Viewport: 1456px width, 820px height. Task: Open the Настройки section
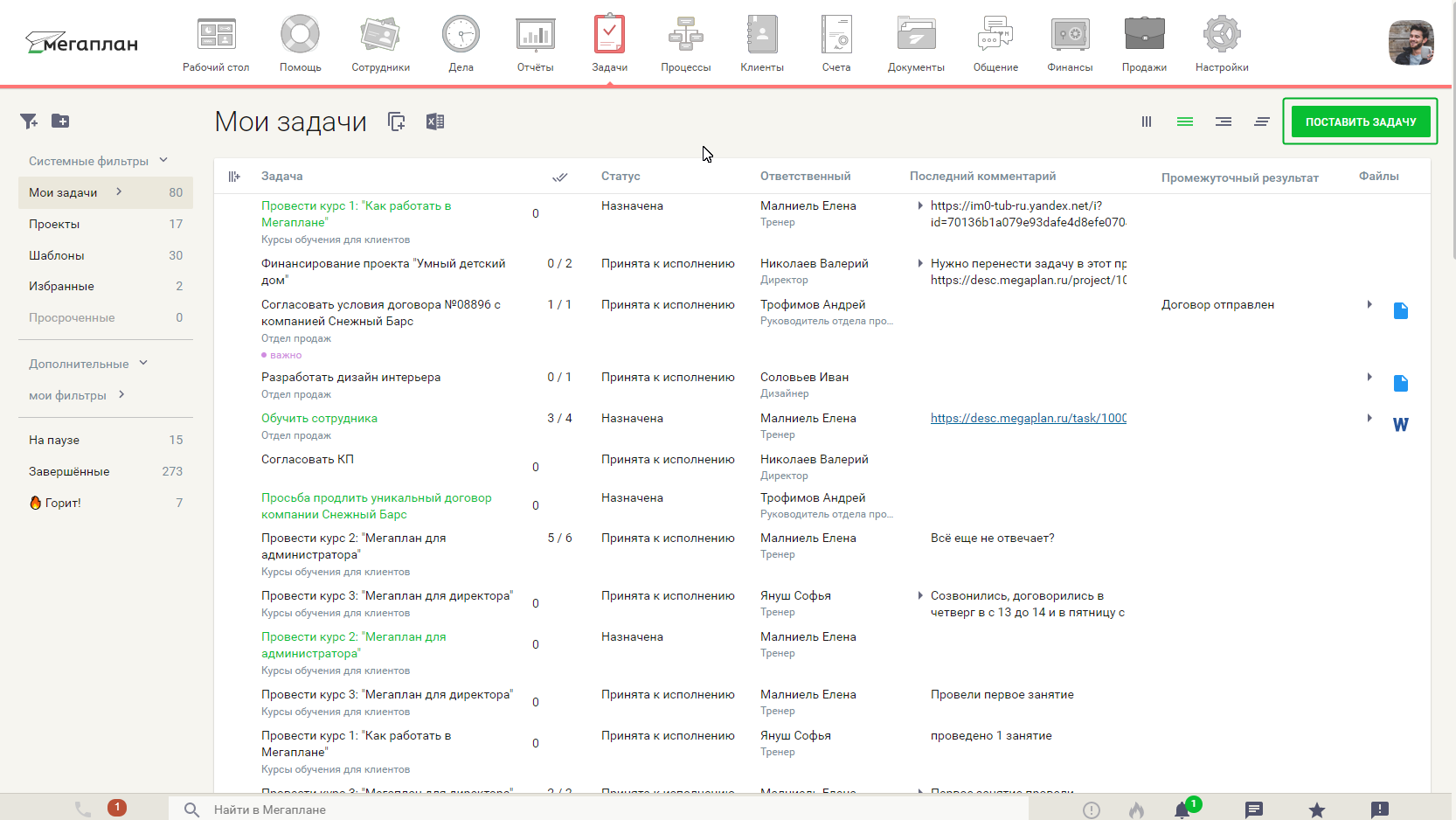(x=1222, y=45)
